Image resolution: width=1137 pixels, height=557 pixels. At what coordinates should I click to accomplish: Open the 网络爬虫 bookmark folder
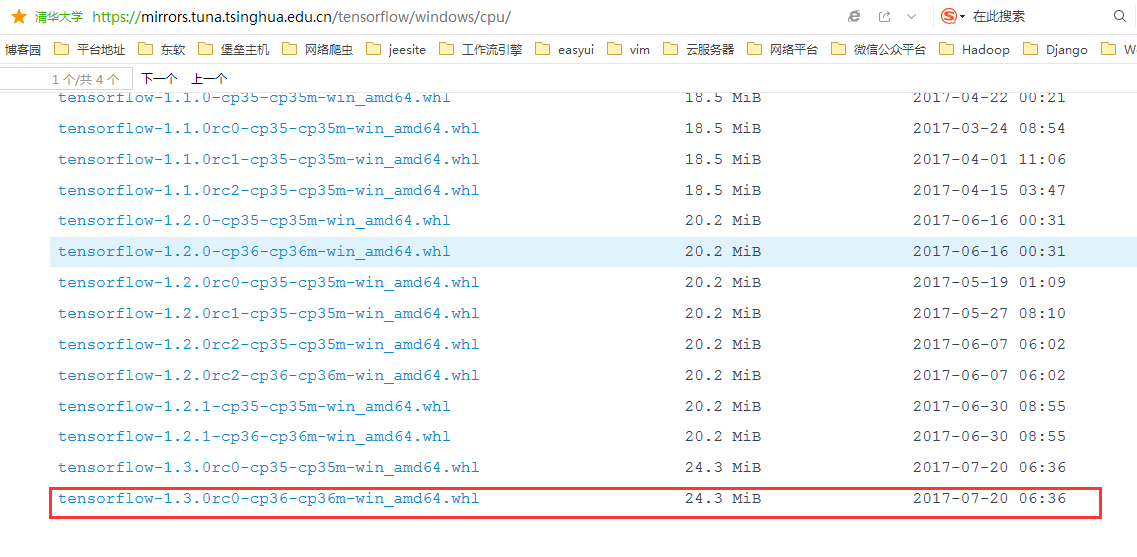click(318, 49)
